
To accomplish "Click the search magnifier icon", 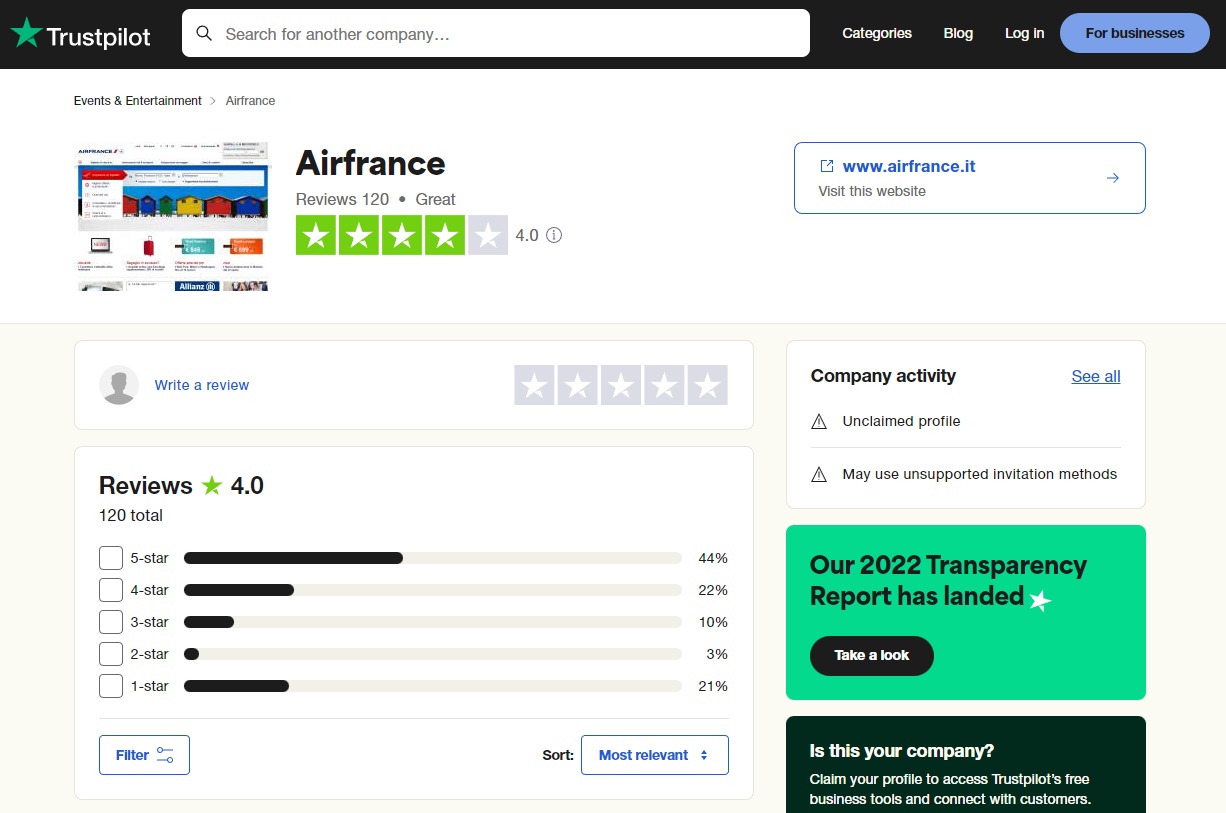I will 204,33.
